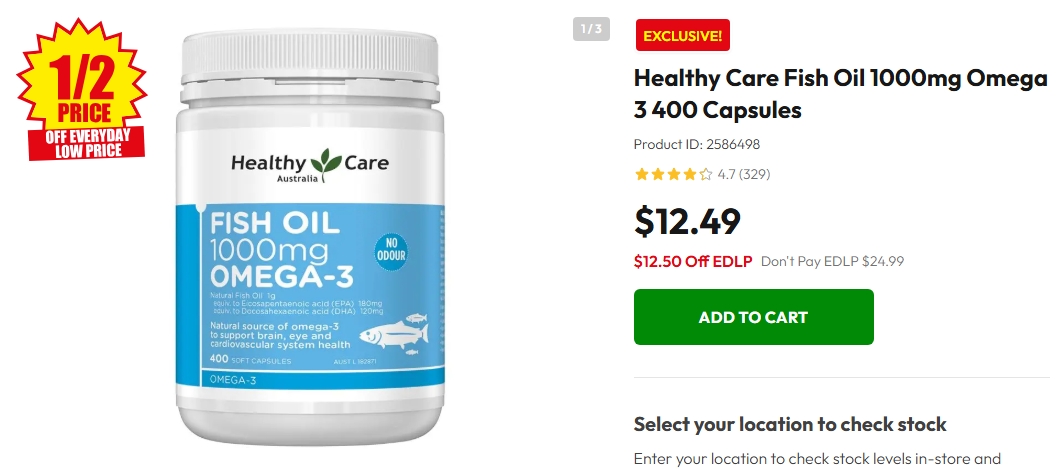Click the white fish illustration on the label
This screenshot has width=1064, height=469.
394,333
